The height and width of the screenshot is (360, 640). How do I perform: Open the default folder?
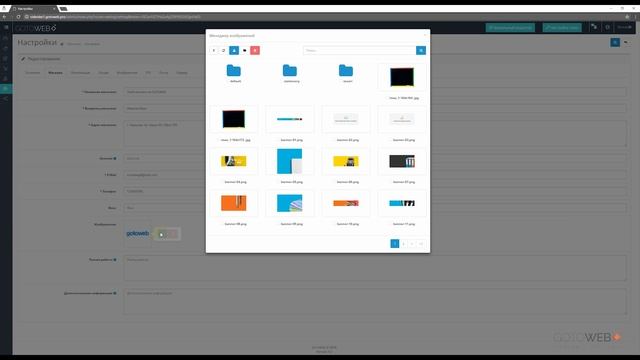click(x=234, y=71)
